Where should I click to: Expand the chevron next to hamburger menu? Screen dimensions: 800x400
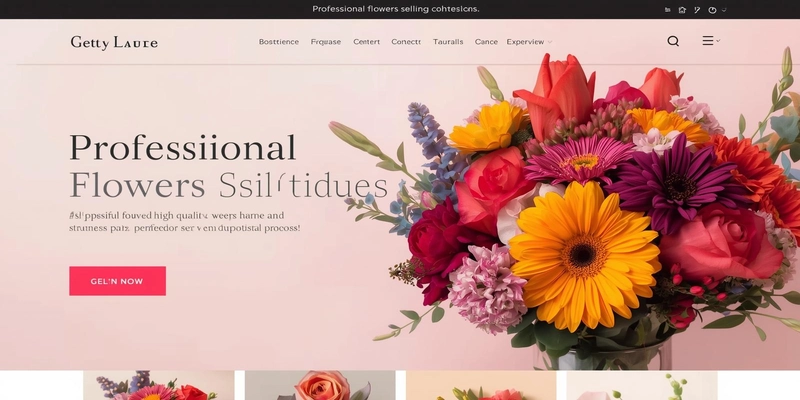click(x=718, y=41)
